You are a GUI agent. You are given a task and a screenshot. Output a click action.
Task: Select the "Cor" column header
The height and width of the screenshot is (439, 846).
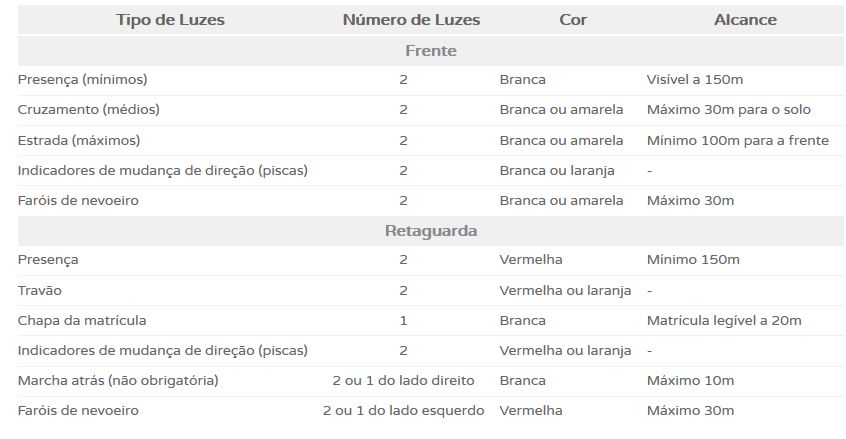pos(573,20)
